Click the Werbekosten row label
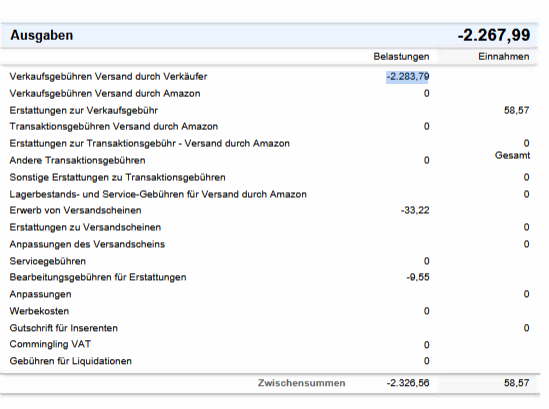 click(39, 311)
